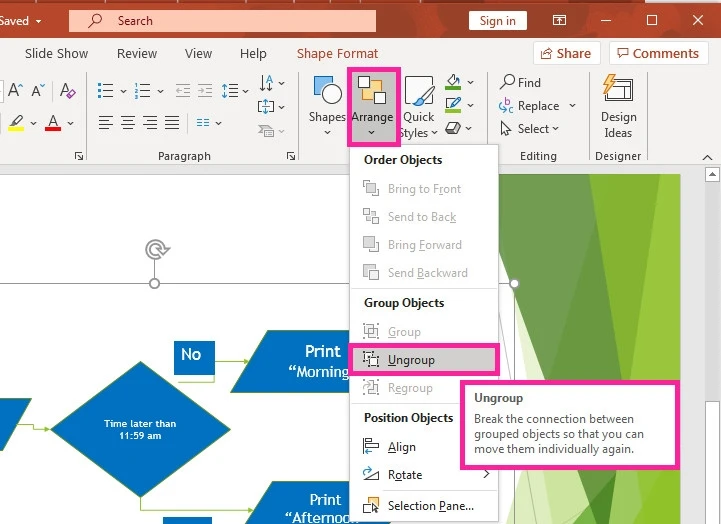This screenshot has width=721, height=524.
Task: Decrease font size with the A-down icon
Action: coord(38,90)
